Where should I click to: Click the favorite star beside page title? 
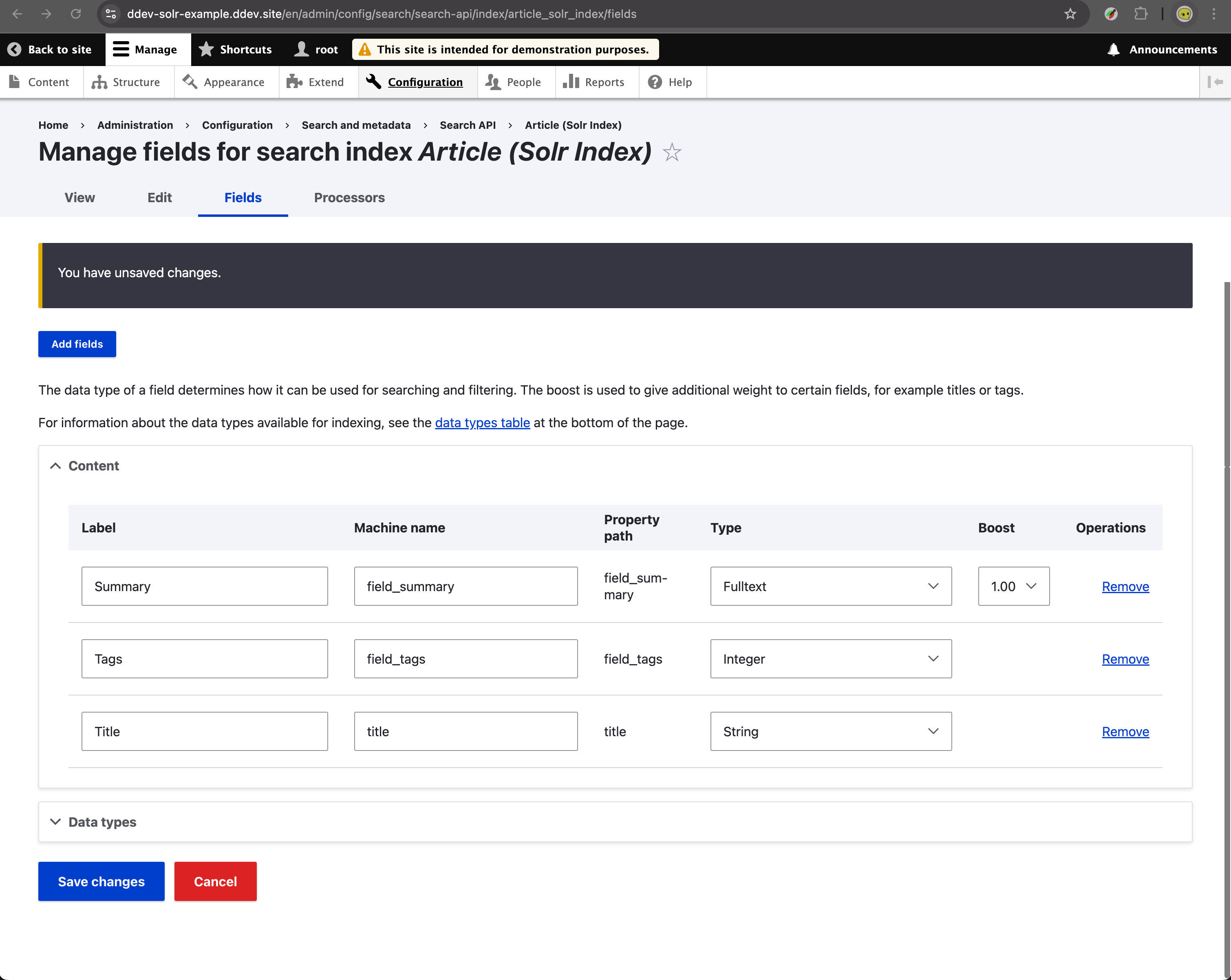[x=671, y=152]
